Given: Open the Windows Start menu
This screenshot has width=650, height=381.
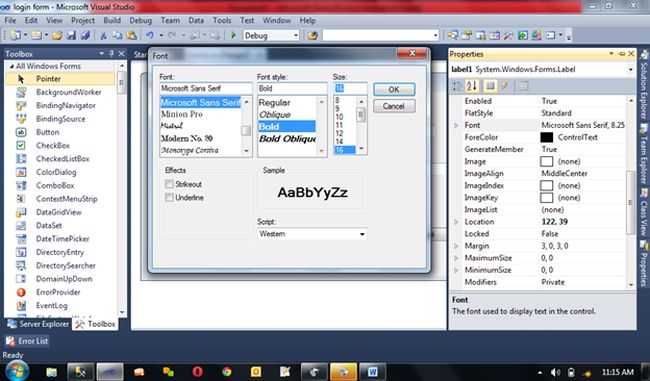Looking at the screenshot, I should (17, 371).
